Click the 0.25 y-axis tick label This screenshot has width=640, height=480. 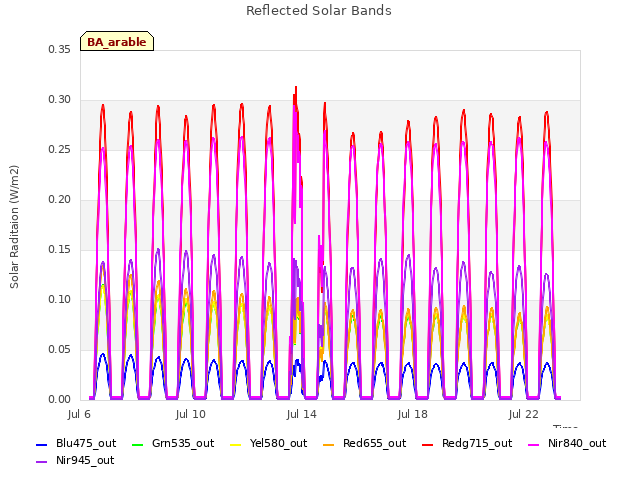click(x=60, y=150)
